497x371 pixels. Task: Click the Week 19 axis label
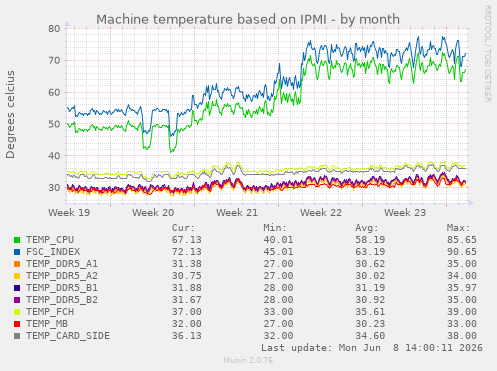point(69,213)
